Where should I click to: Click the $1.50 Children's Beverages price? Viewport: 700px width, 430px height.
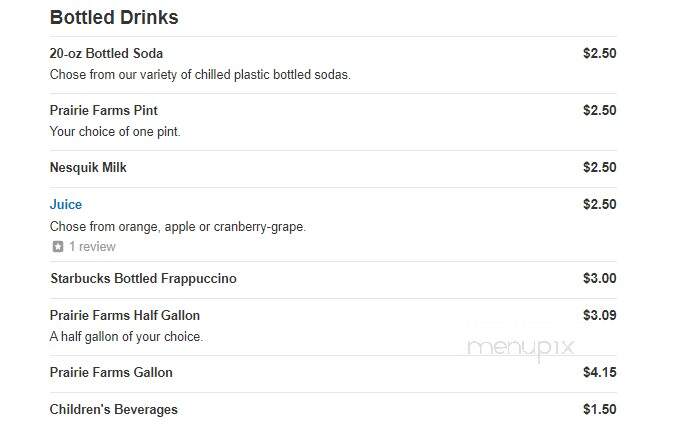pyautogui.click(x=600, y=409)
